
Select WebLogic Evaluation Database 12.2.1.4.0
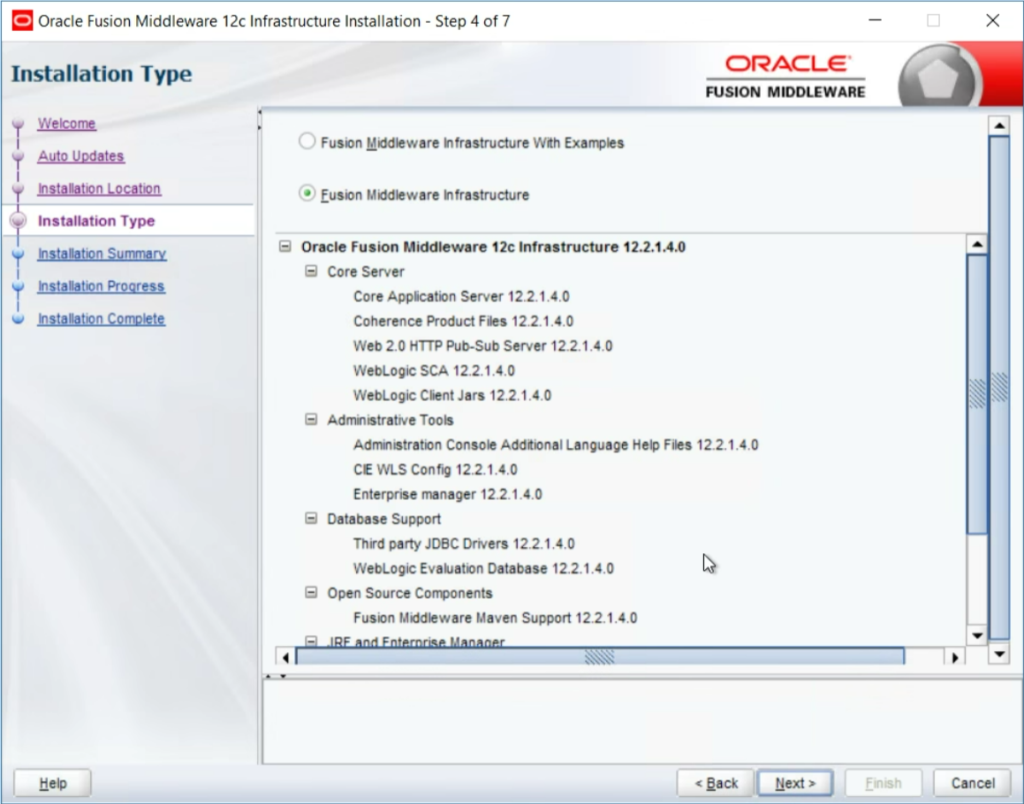[x=483, y=568]
